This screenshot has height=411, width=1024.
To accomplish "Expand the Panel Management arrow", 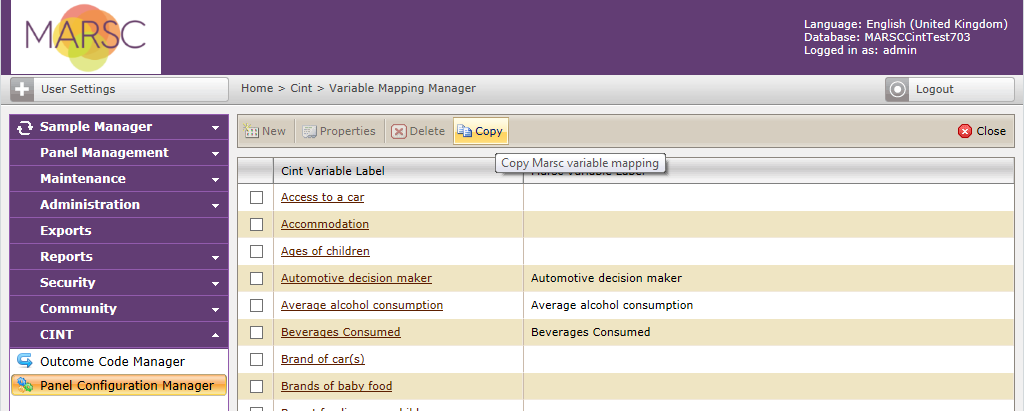I will coord(216,154).
